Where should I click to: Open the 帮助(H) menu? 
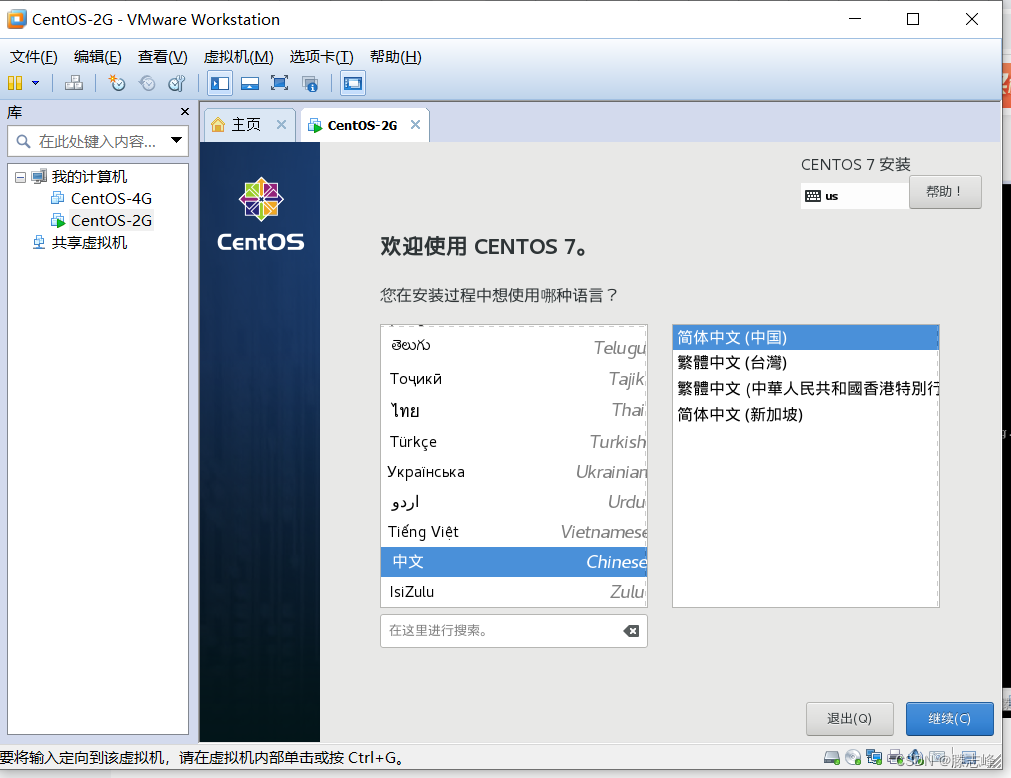coord(395,57)
